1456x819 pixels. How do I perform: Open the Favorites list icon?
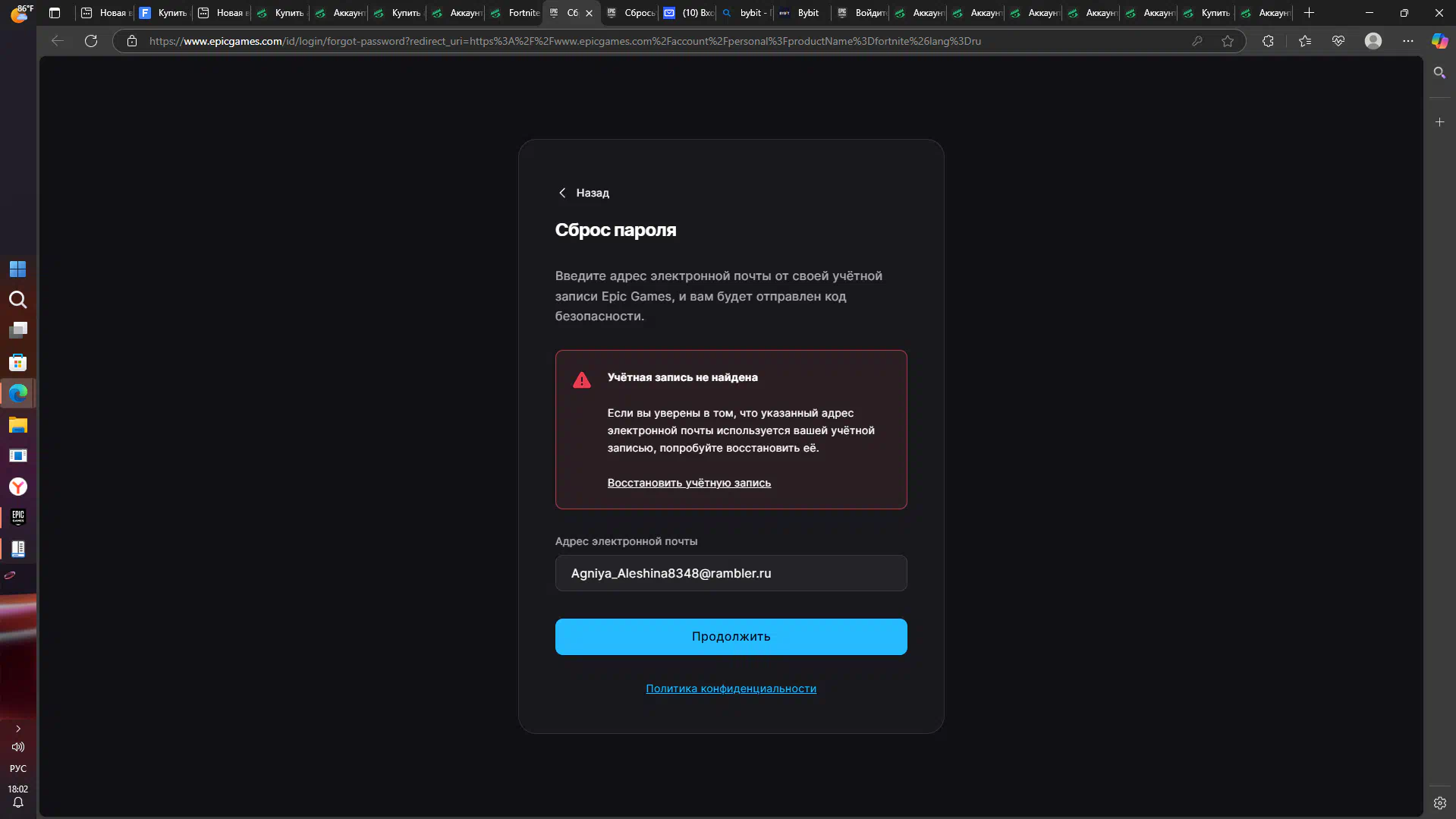1305,41
